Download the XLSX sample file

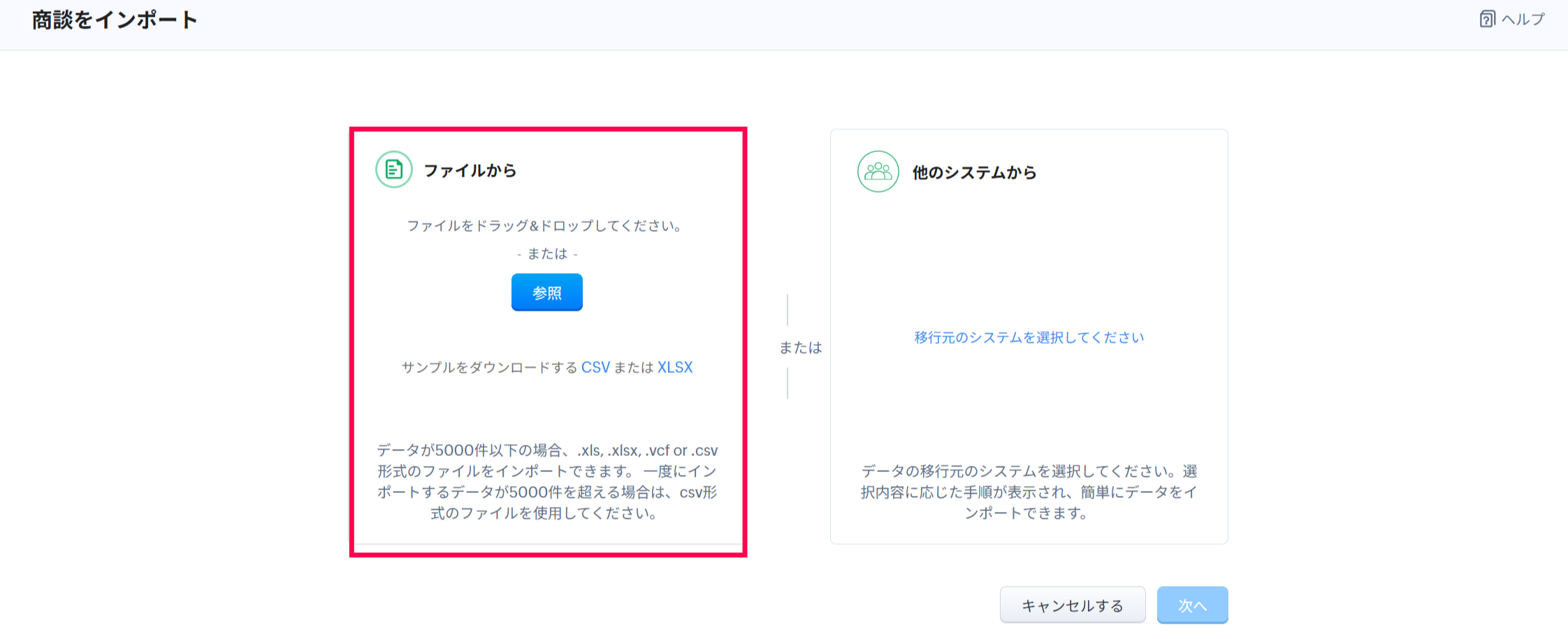click(674, 367)
